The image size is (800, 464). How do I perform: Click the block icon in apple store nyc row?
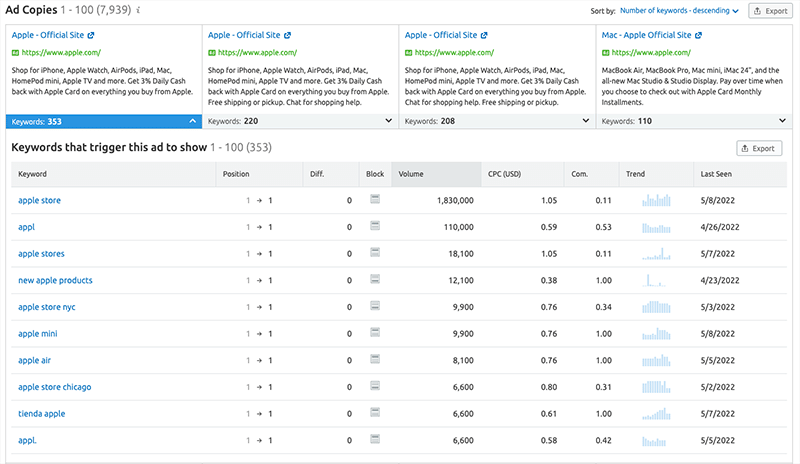tap(375, 306)
